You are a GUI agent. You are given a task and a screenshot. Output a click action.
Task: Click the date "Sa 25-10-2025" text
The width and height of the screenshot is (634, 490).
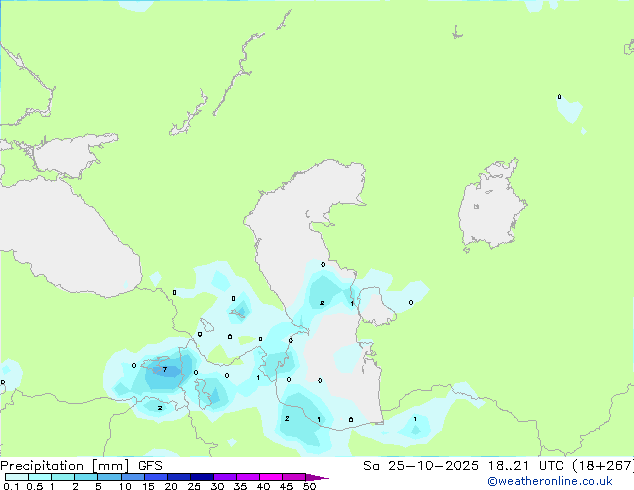421,466
